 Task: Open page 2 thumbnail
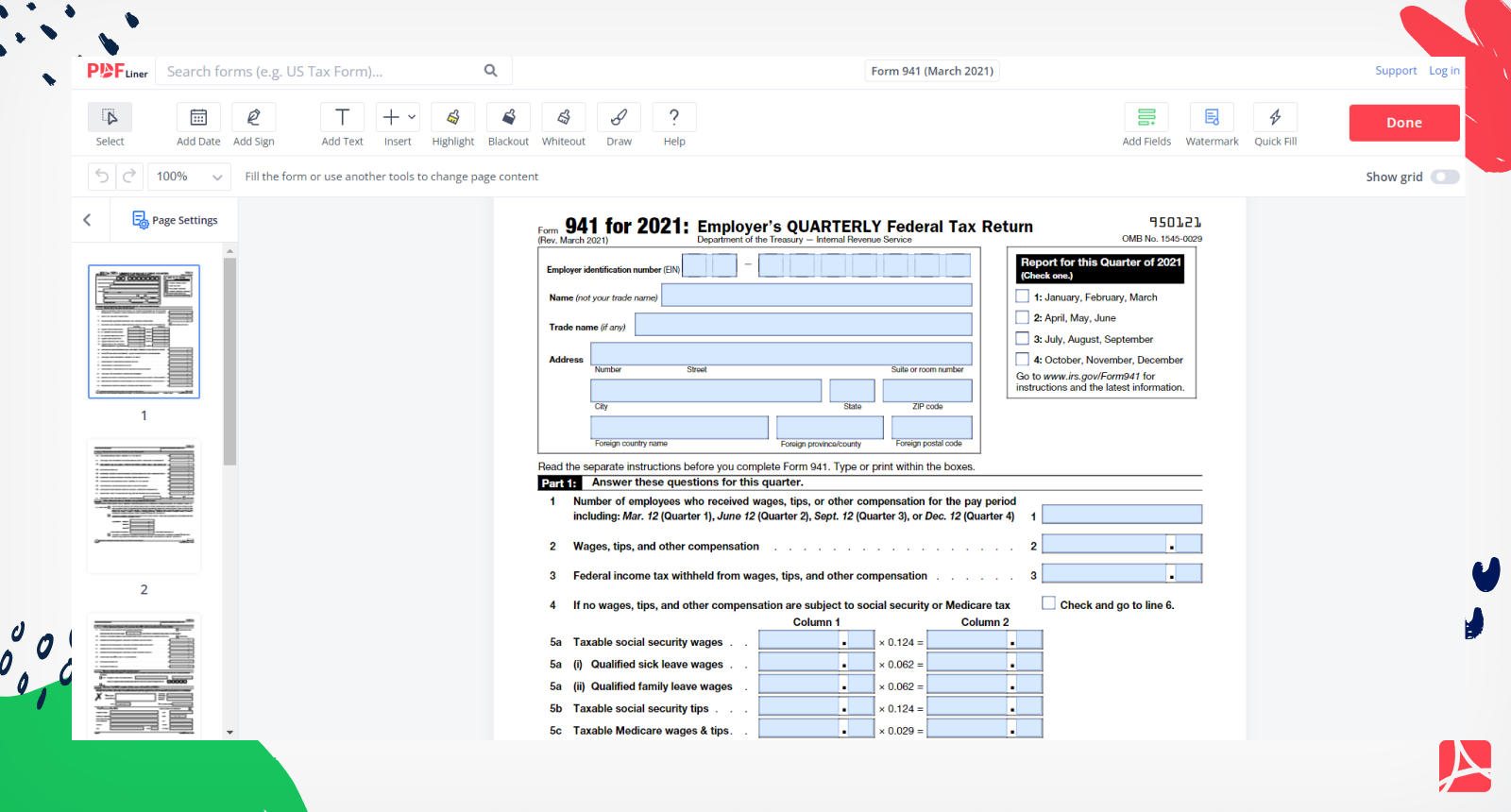(x=144, y=507)
